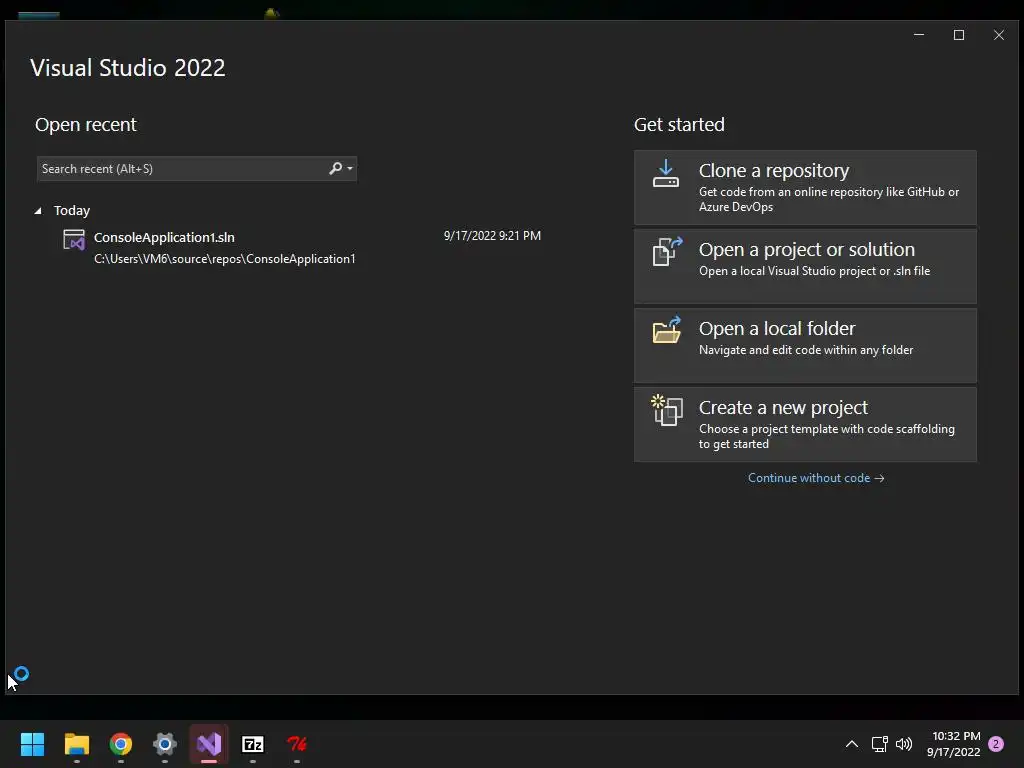Select the Create a new project card

pyautogui.click(x=805, y=424)
